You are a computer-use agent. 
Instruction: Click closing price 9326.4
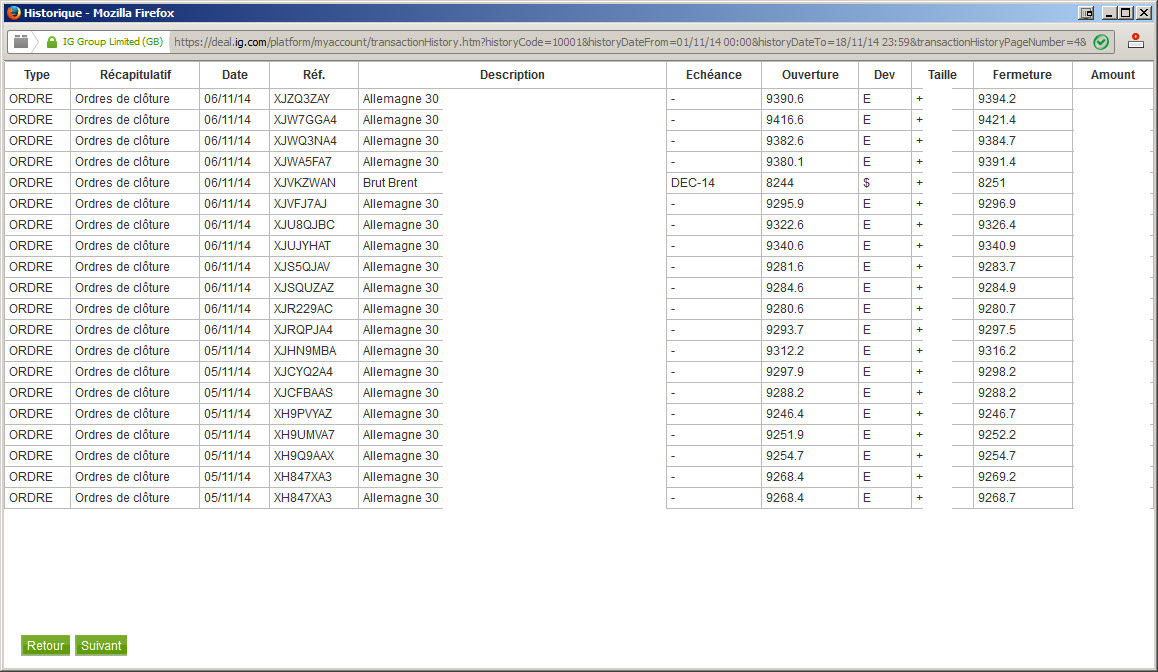997,224
